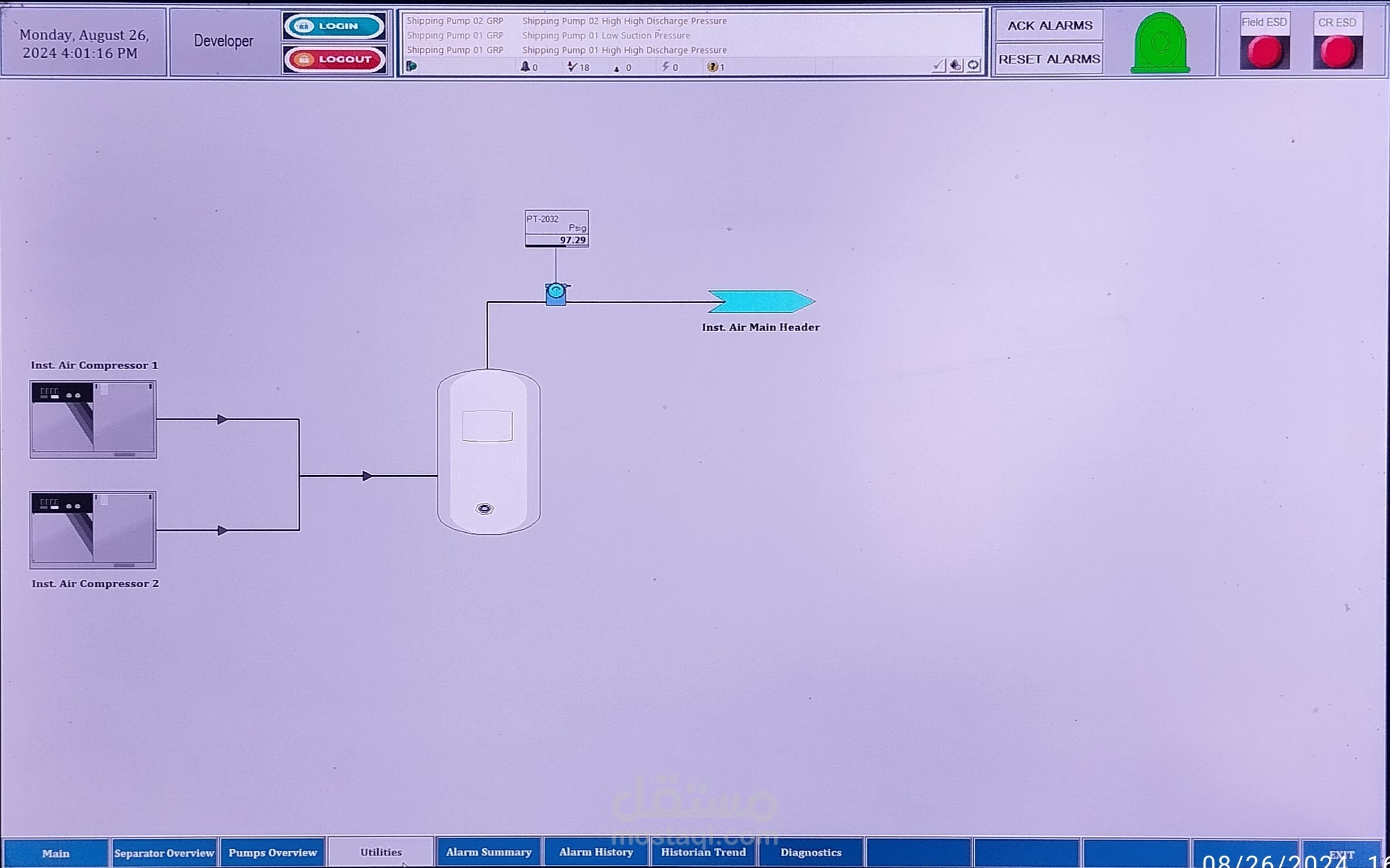Click the alarm banner refresh icon
The width and height of the screenshot is (1390, 868).
coord(973,66)
